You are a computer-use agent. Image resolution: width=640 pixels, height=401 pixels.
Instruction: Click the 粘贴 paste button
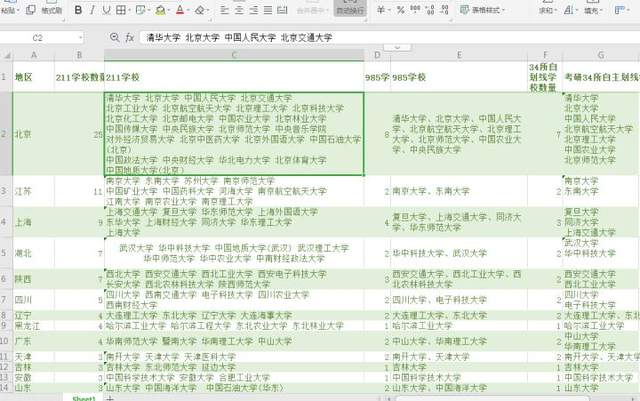pyautogui.click(x=9, y=8)
